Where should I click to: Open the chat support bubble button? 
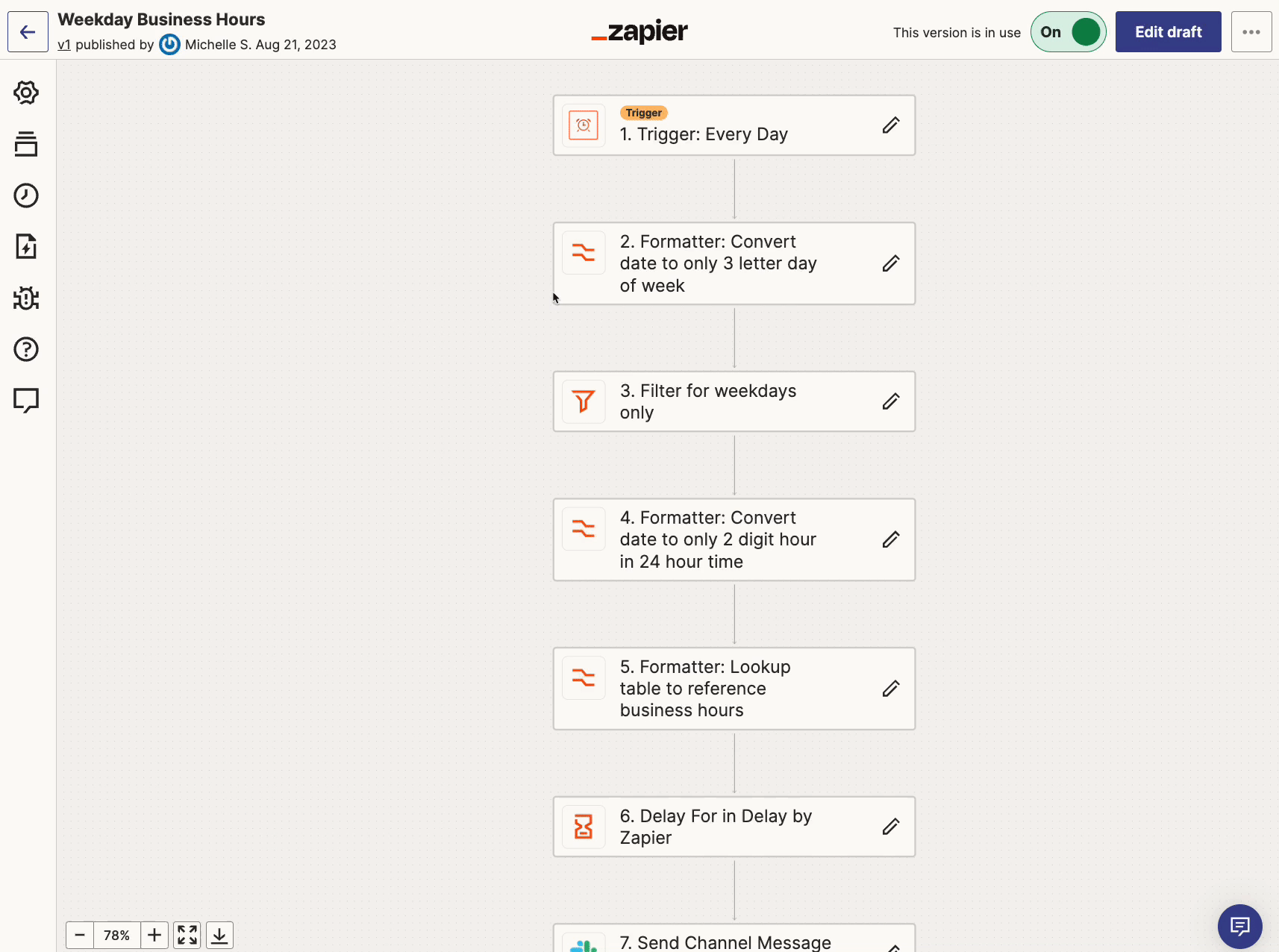point(1239,927)
